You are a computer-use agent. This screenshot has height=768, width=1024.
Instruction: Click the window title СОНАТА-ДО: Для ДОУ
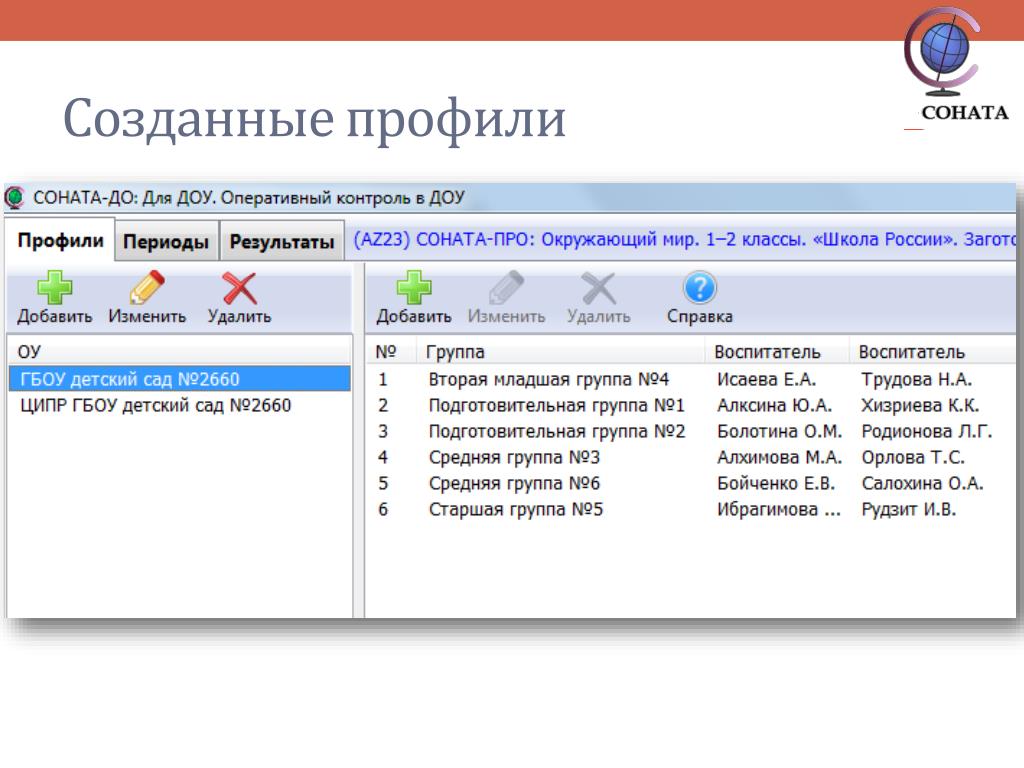(249, 197)
